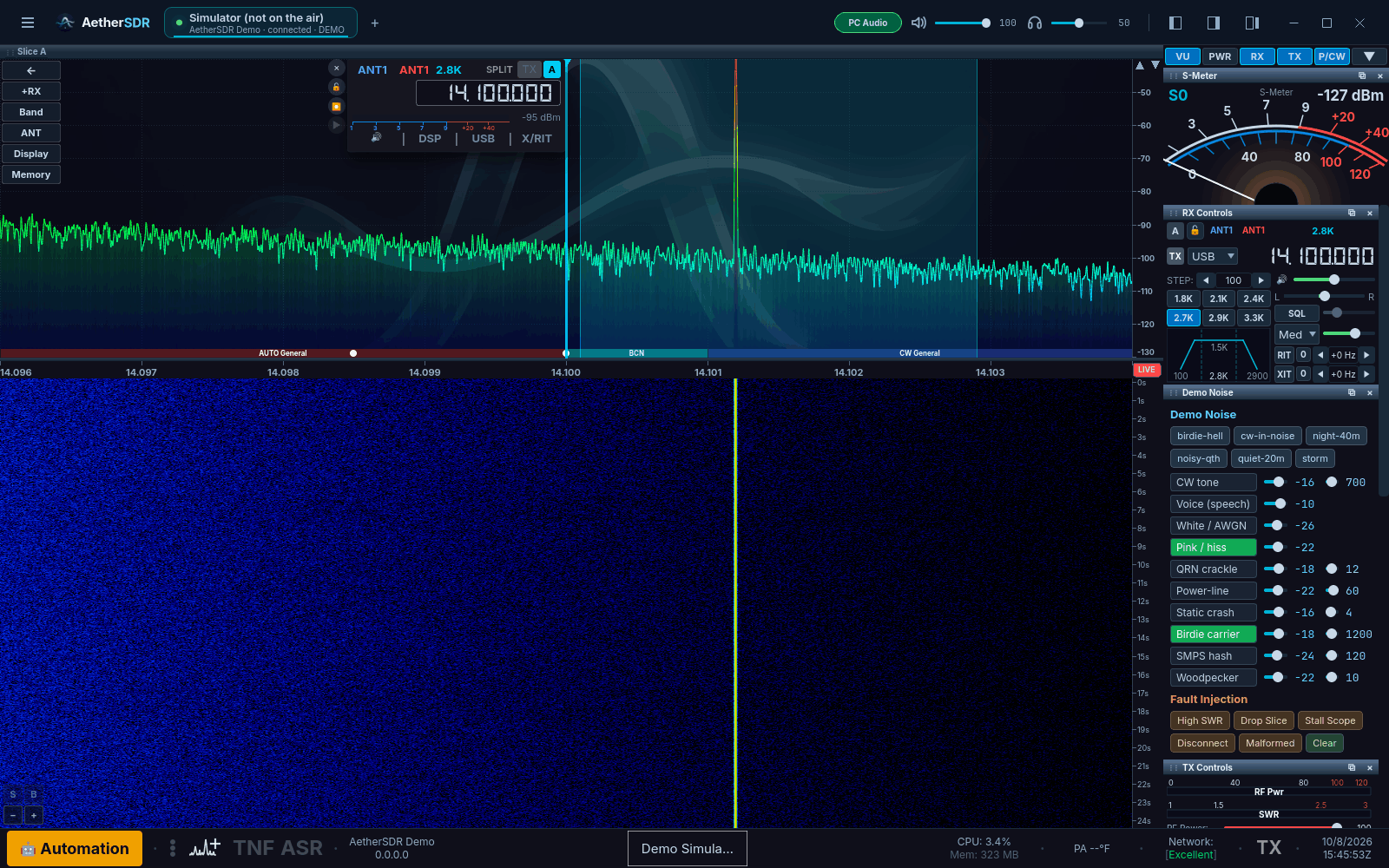The image size is (1389, 868).
Task: Toggle XIT in RX Controls
Action: click(1284, 374)
